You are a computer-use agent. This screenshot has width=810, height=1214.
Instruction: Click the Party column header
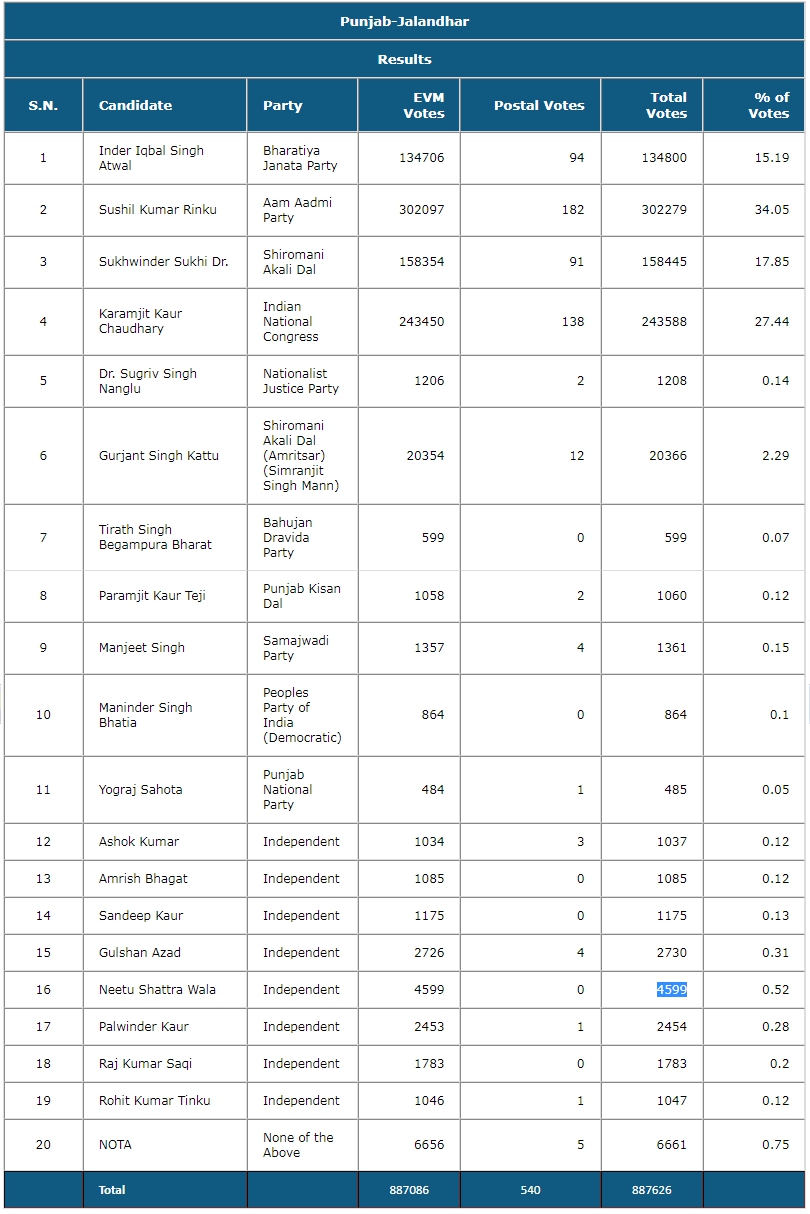click(x=283, y=106)
